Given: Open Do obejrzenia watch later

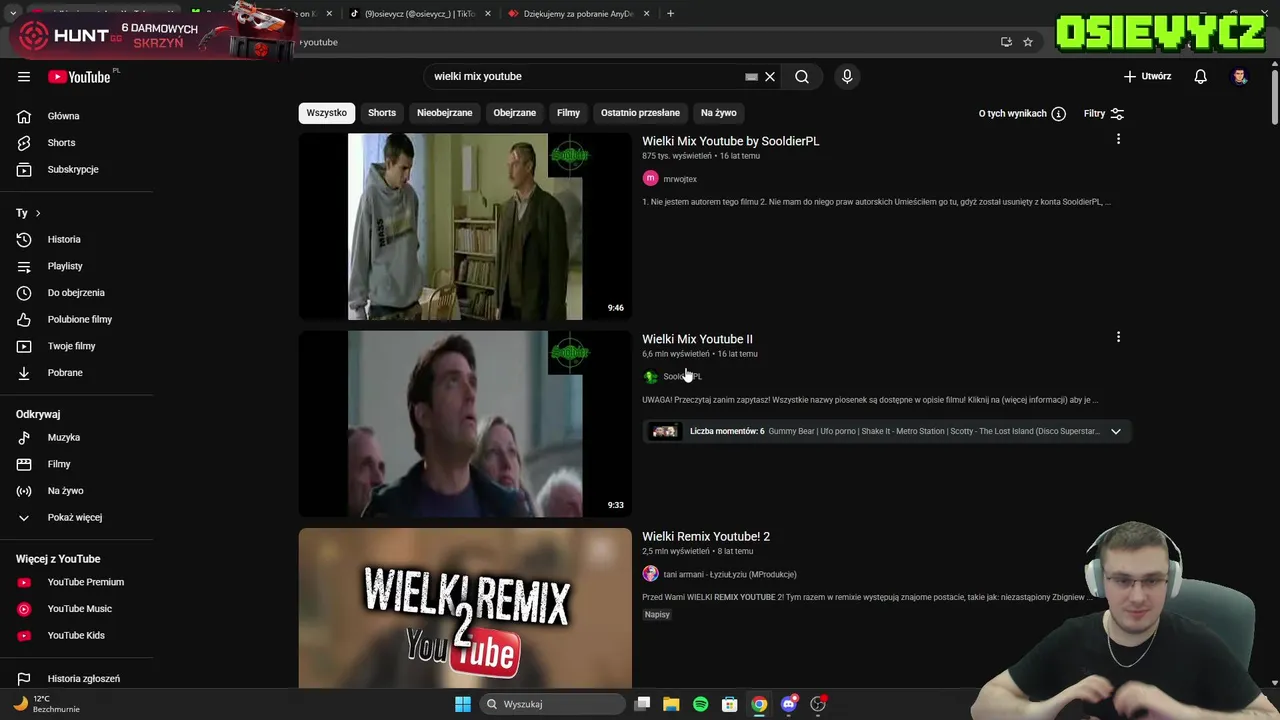Looking at the screenshot, I should click(x=76, y=293).
